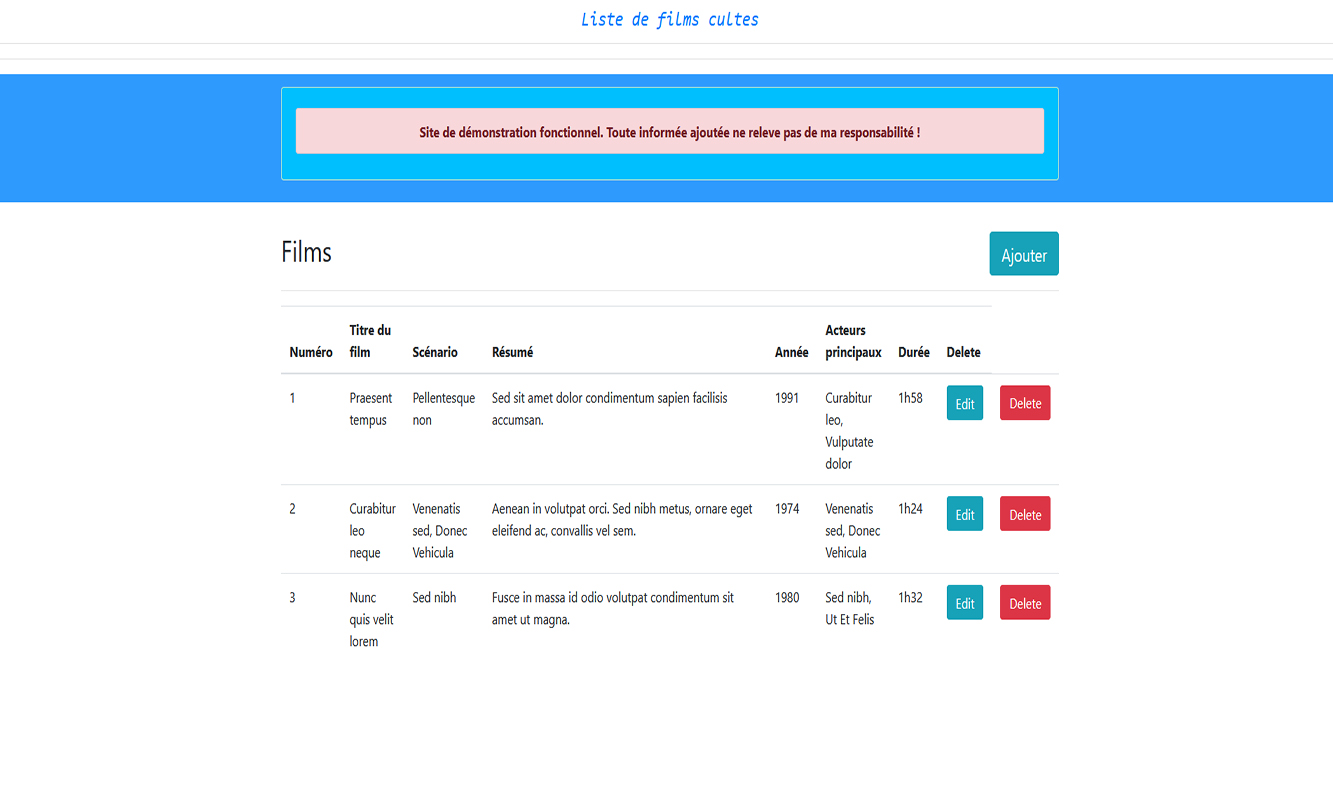This screenshot has width=1333, height=800.
Task: Click the Durée column header
Action: point(913,352)
